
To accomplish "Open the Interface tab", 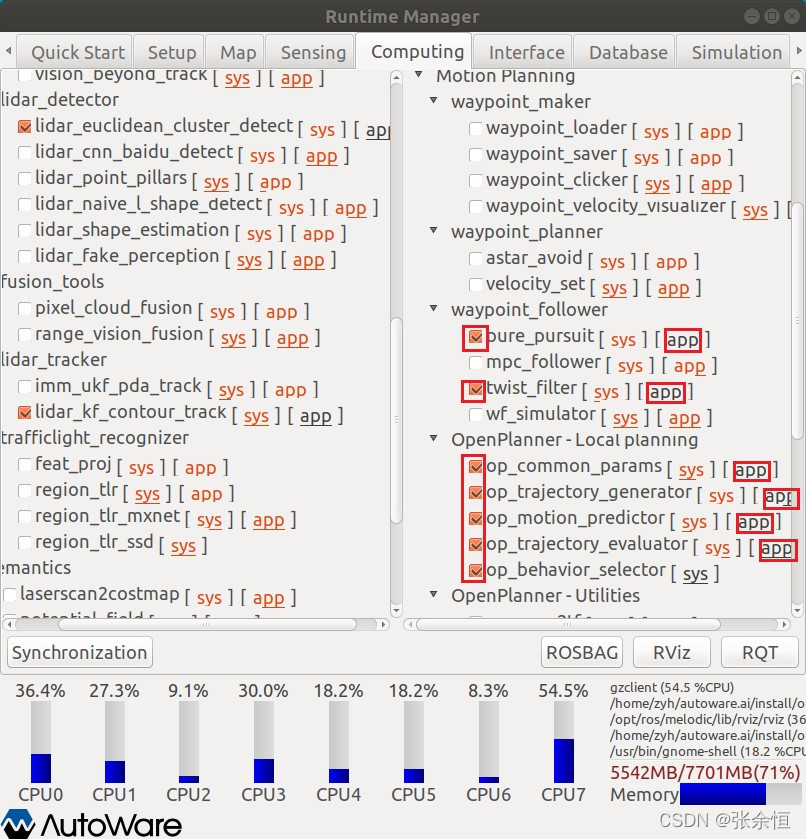I will pos(523,52).
